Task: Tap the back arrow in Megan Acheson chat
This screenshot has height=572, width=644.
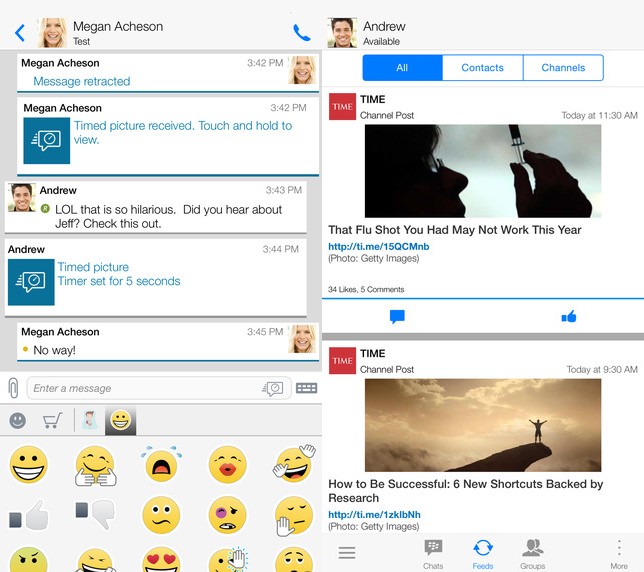Action: (x=20, y=33)
